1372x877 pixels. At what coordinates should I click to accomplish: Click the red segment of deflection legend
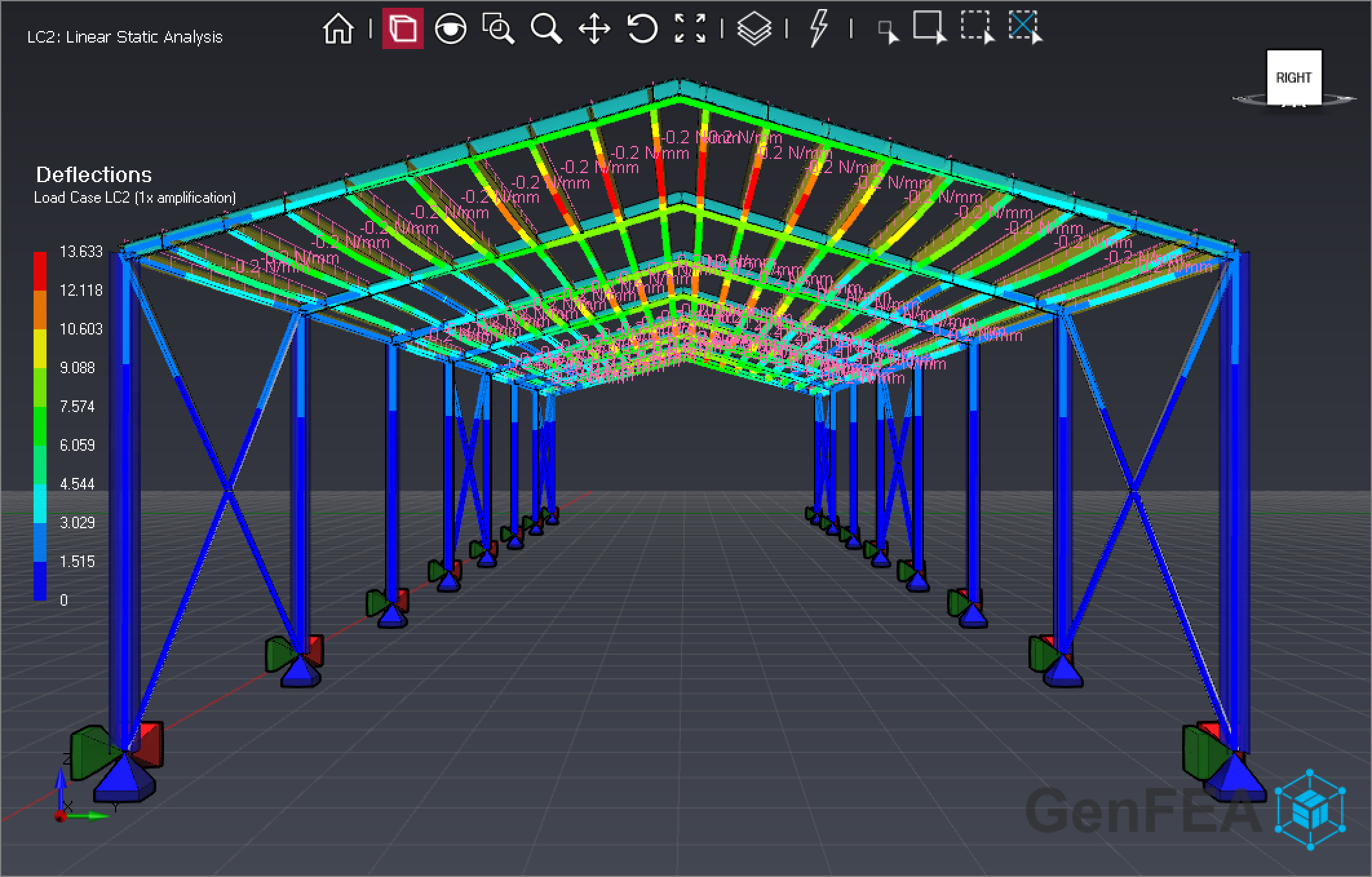40,271
